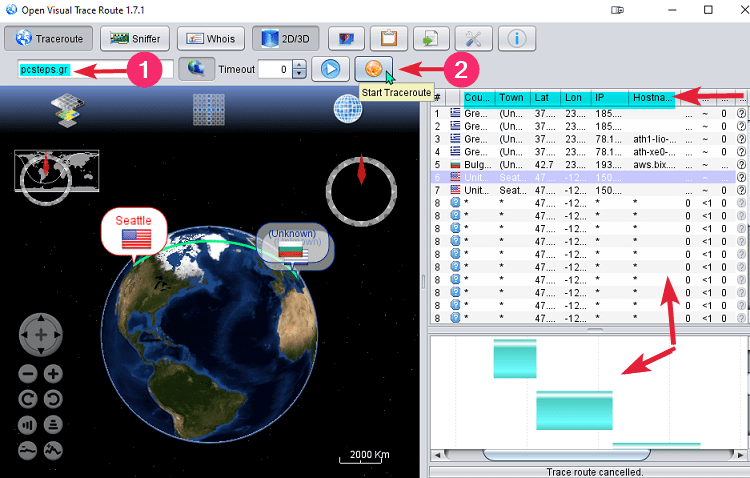Image resolution: width=750 pixels, height=478 pixels.
Task: Rotate the globe counter-clockwise
Action: (x=53, y=399)
